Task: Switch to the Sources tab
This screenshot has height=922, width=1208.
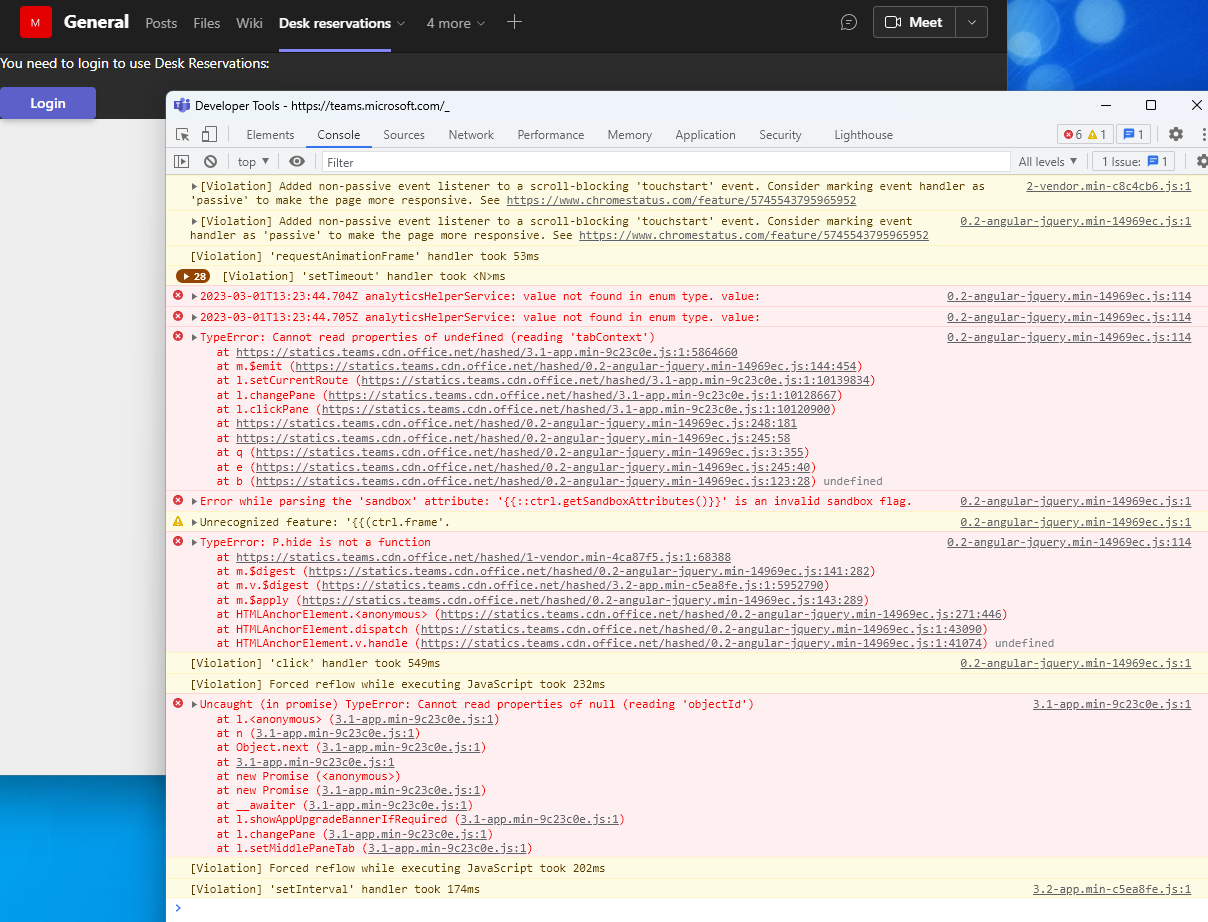Action: coord(404,135)
